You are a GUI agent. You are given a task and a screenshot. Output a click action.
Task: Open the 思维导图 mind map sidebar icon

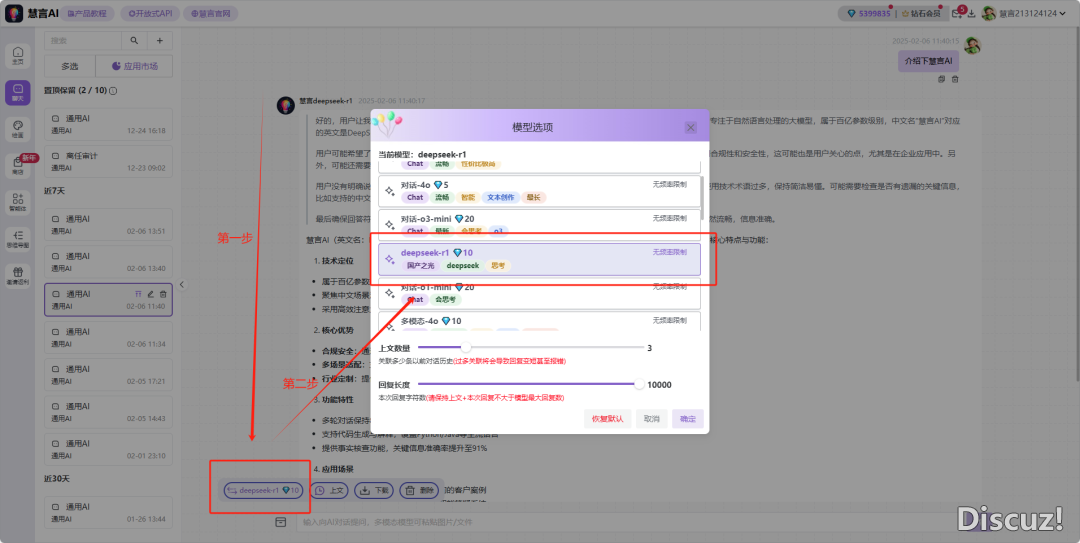[x=18, y=239]
